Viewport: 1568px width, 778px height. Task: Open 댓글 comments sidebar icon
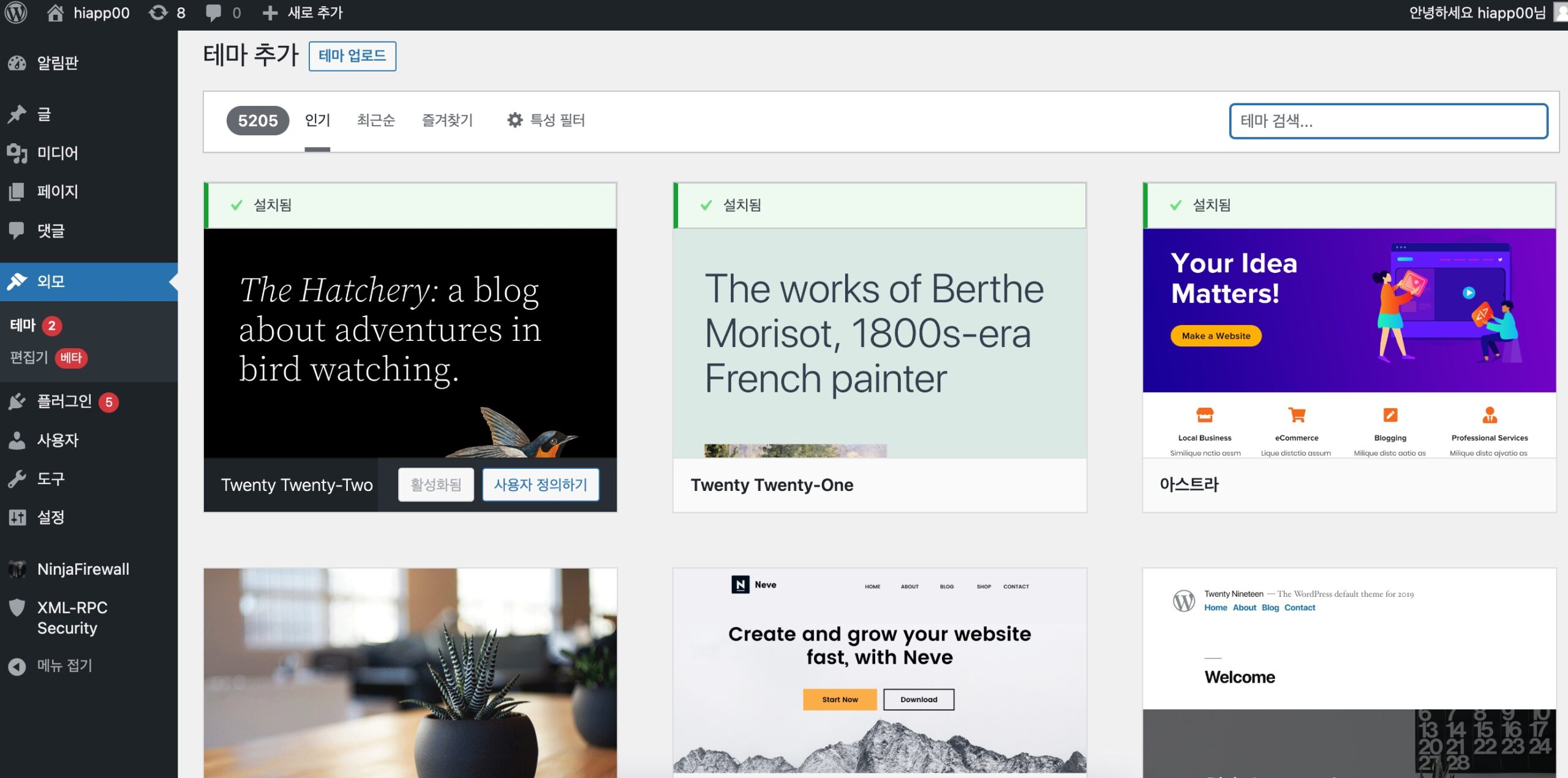point(17,231)
